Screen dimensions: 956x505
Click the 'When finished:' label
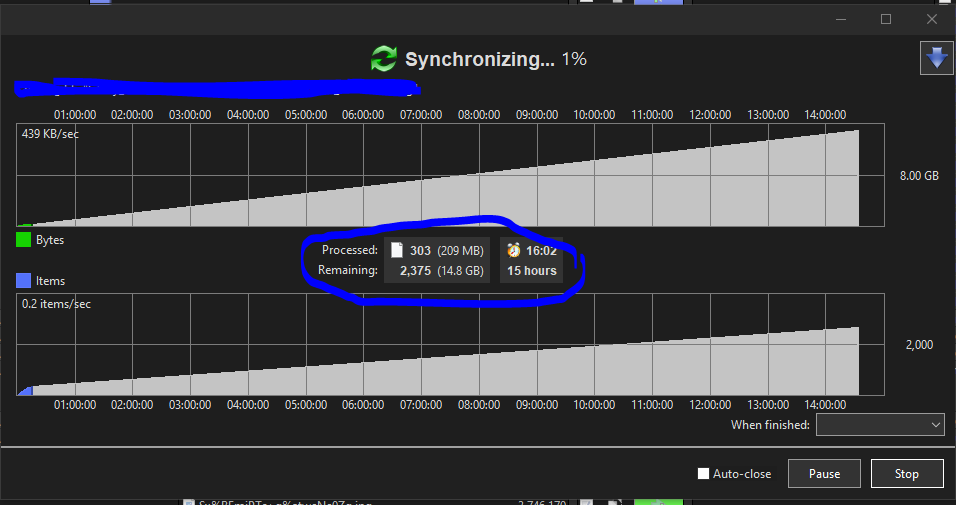coord(770,425)
